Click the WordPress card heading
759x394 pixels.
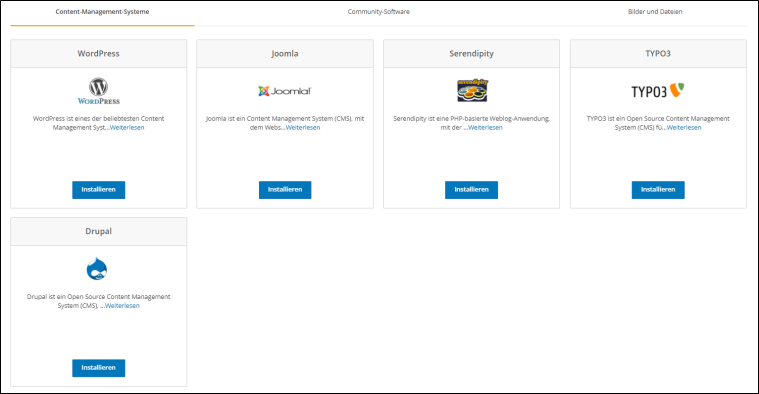pyautogui.click(x=99, y=54)
